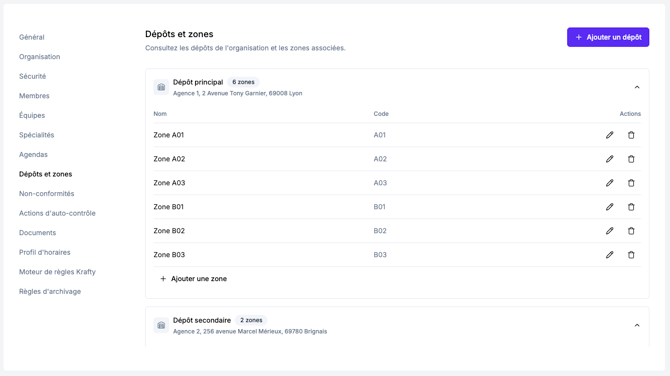Delete Zone A02 with the trash icon
Viewport: 670px width, 376px height.
click(x=631, y=159)
